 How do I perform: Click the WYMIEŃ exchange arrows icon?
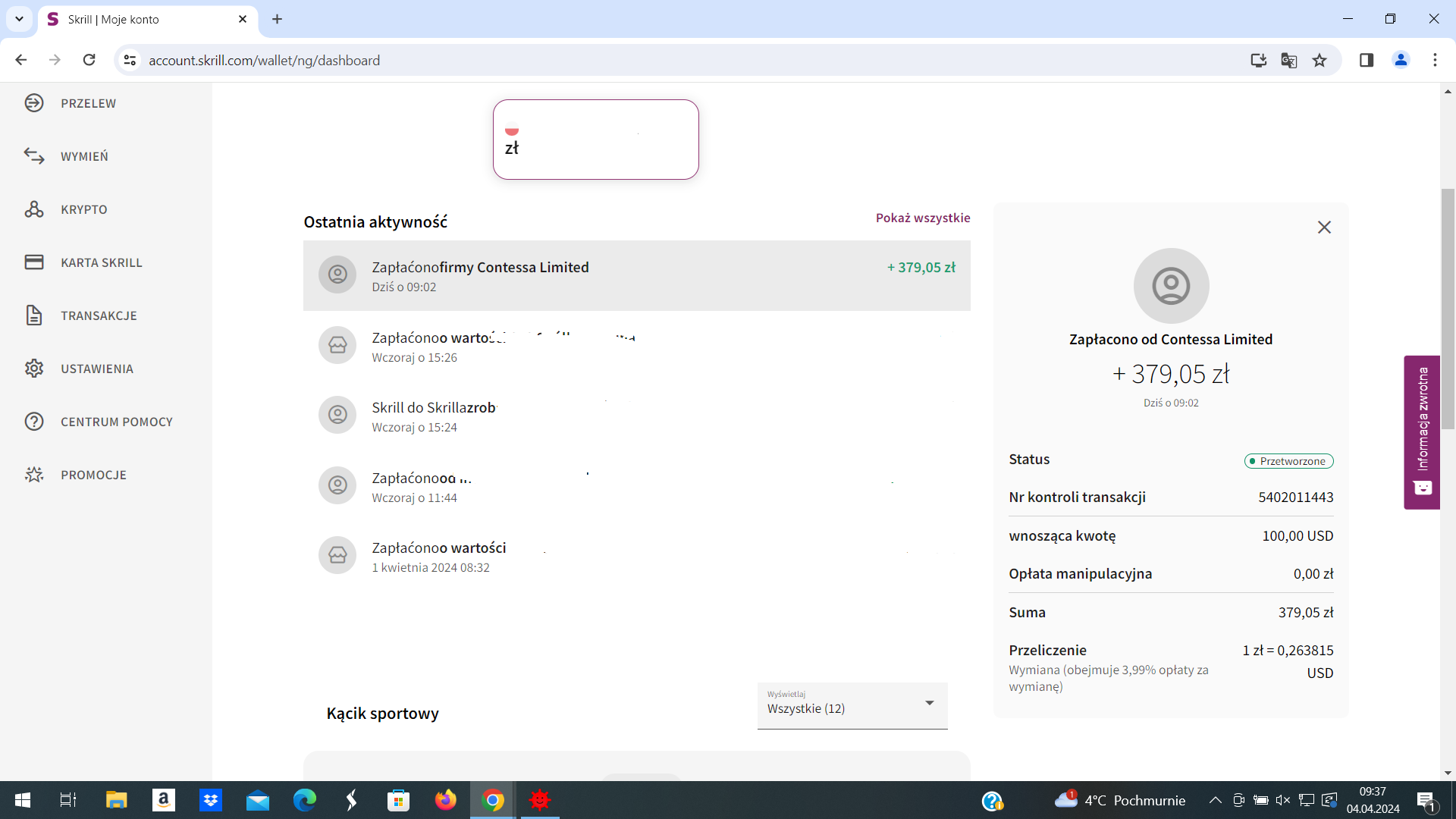coord(34,156)
